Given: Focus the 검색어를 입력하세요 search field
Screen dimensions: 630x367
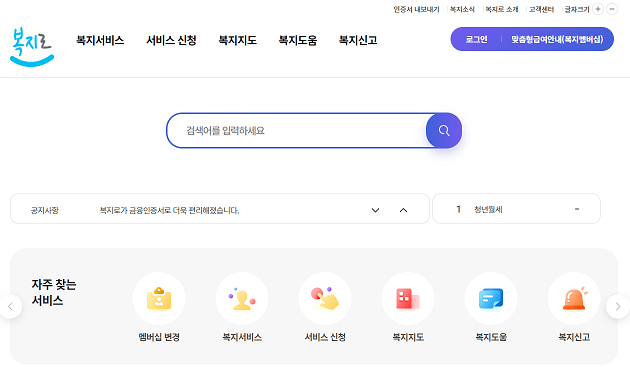Looking at the screenshot, I should pos(297,131).
